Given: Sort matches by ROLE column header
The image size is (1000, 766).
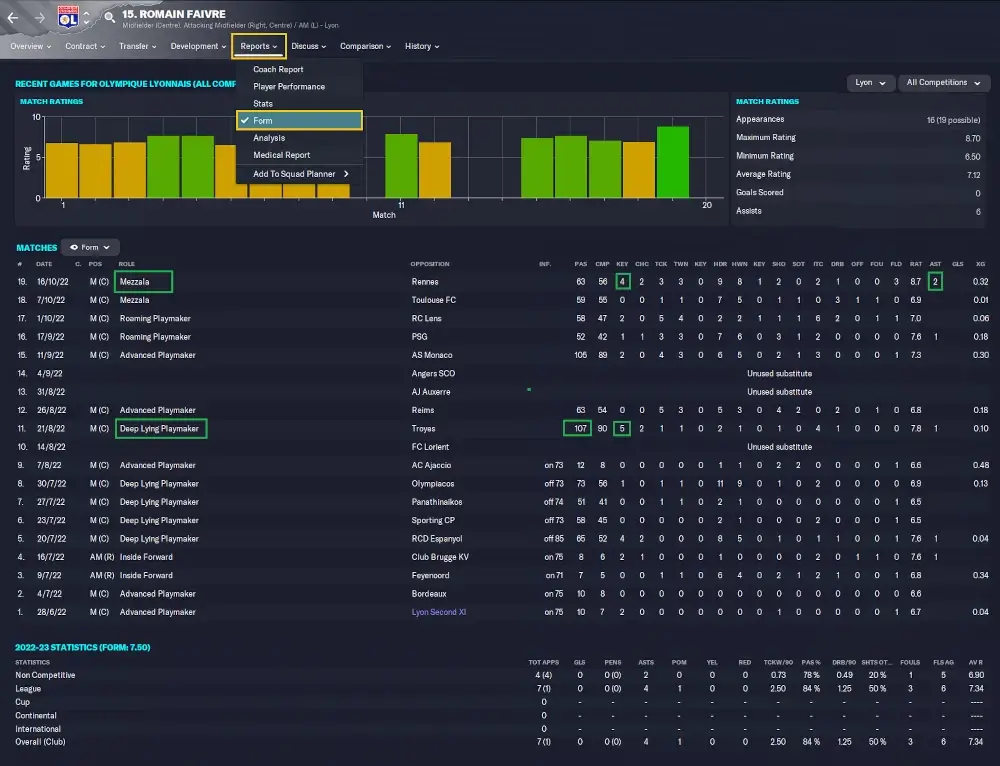Looking at the screenshot, I should [126, 264].
